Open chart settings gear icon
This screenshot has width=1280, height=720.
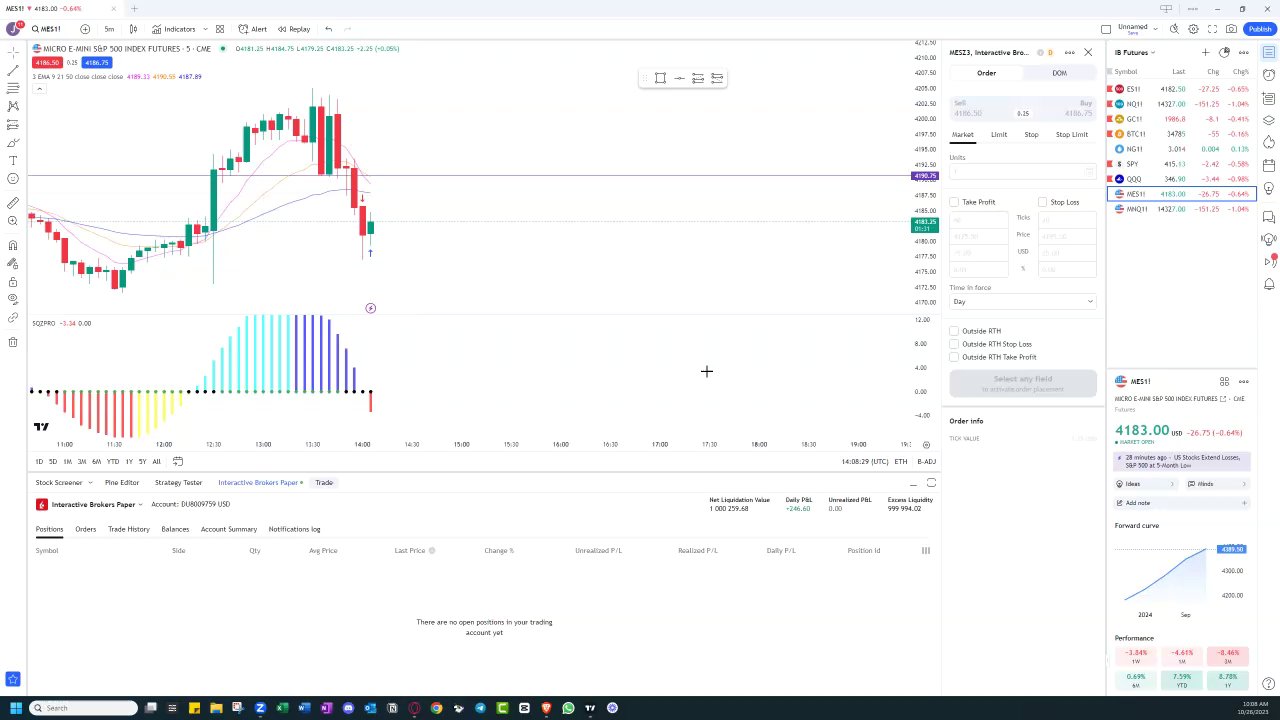pyautogui.click(x=1193, y=29)
